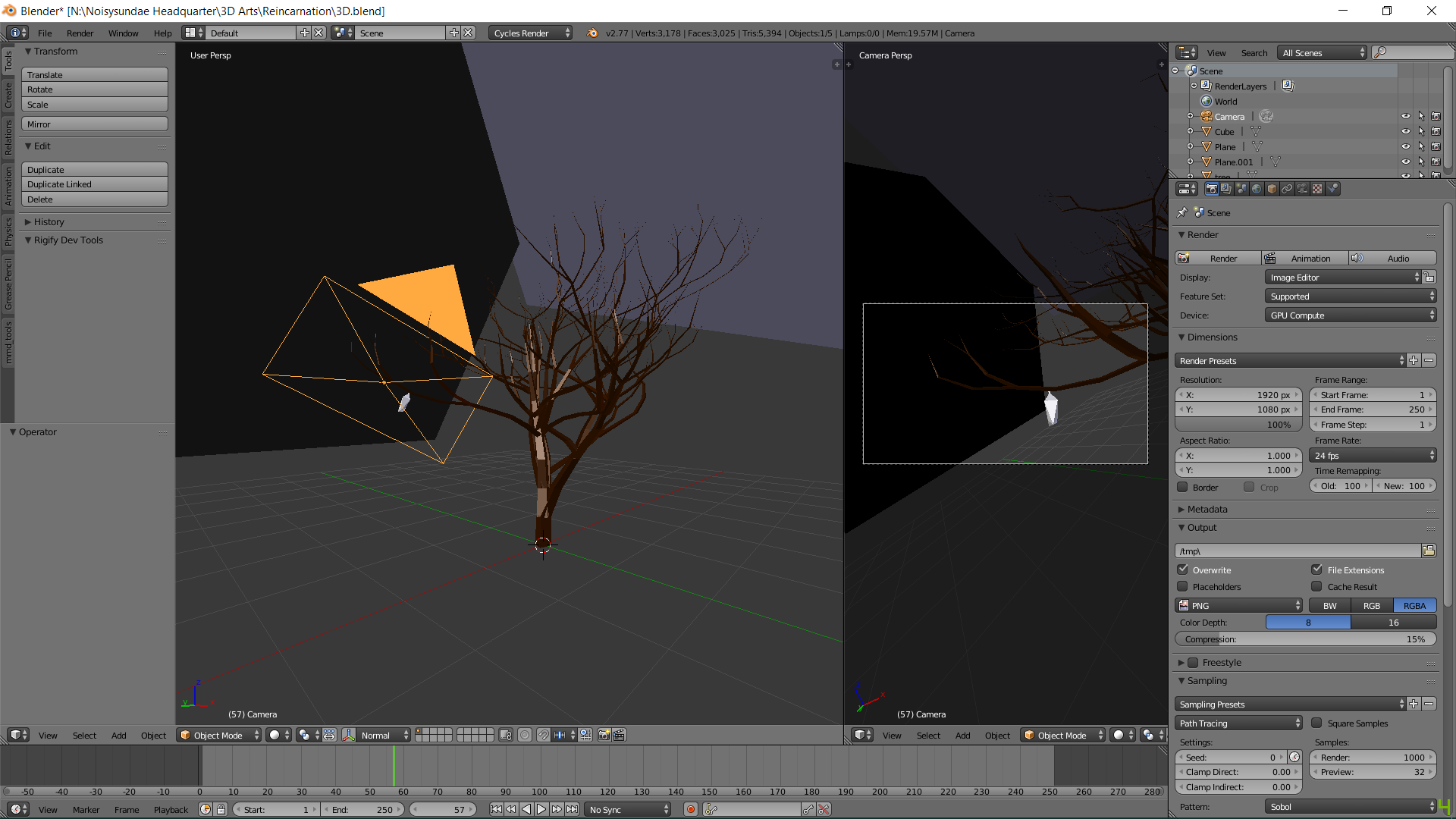Disable the Overwrite checkbox
Viewport: 1456px width, 819px height.
tap(1182, 570)
